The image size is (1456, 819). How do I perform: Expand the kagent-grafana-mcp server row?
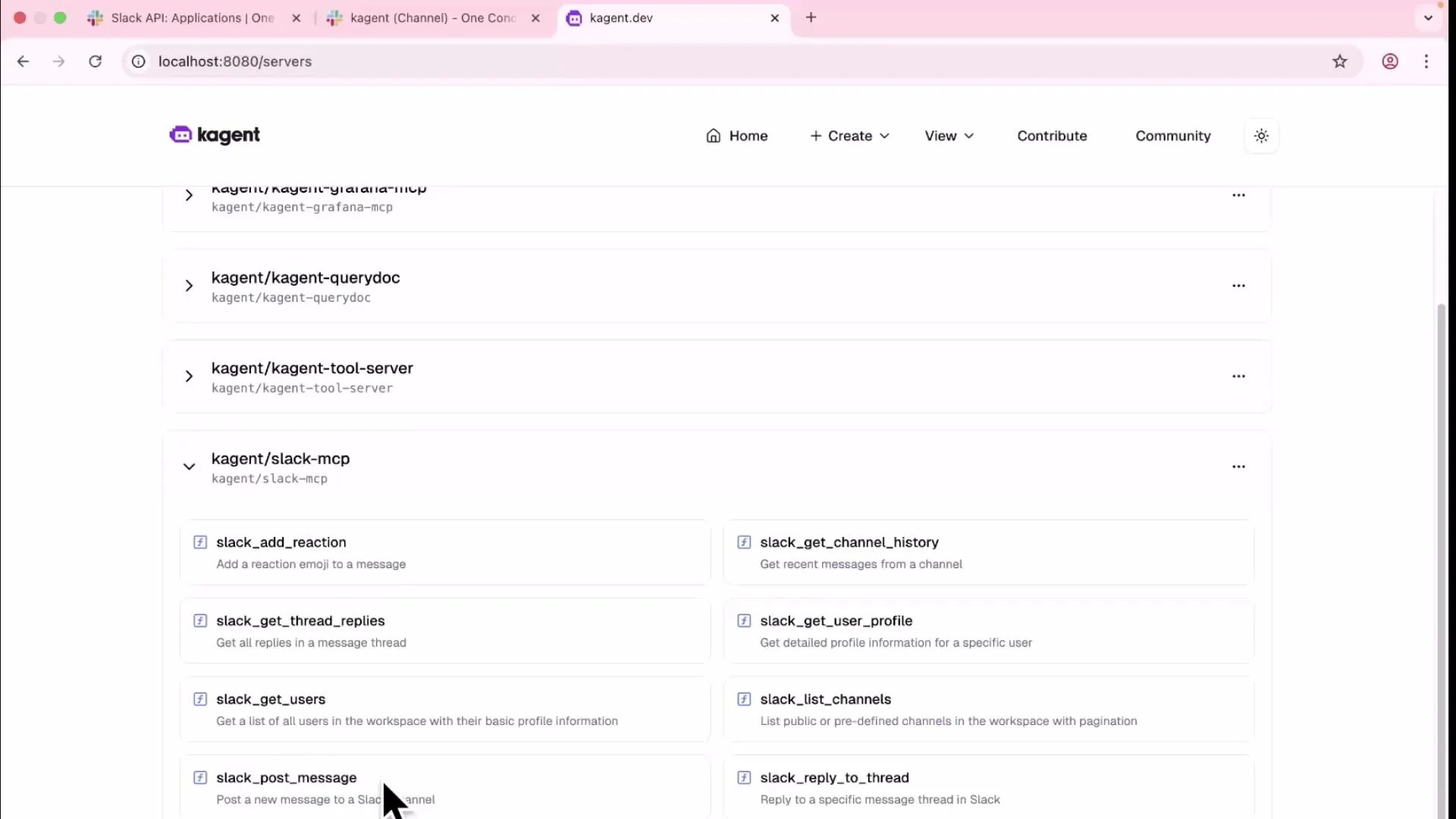(x=189, y=196)
